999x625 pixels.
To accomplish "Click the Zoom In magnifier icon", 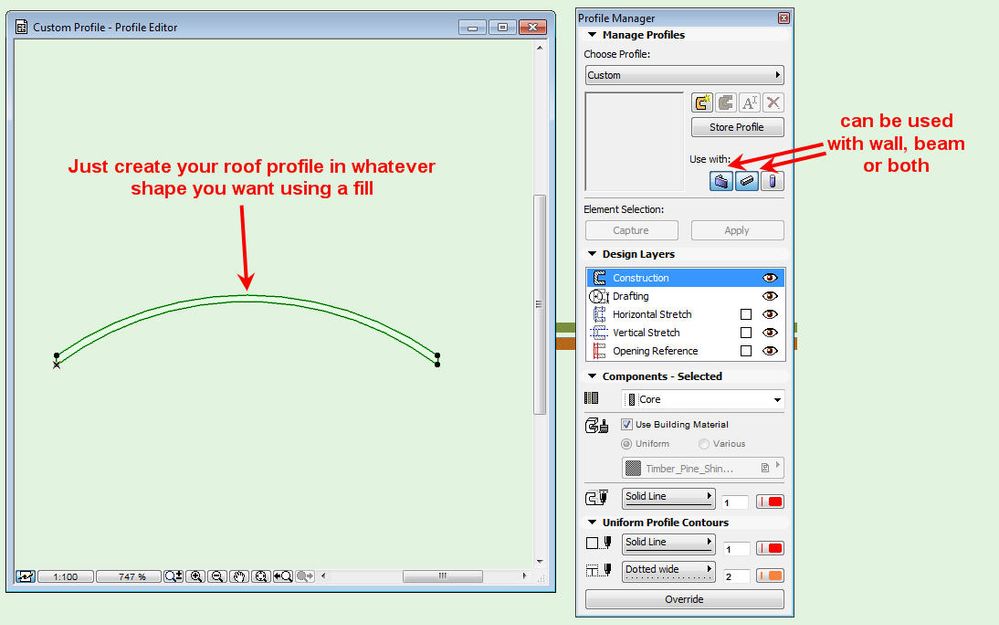I will [196, 577].
